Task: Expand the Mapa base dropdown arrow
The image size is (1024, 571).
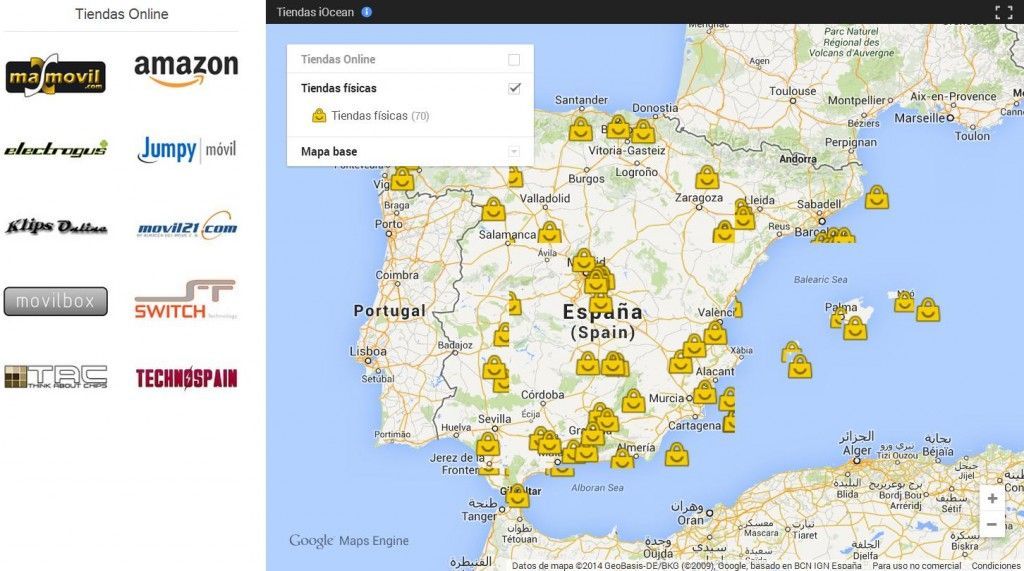Action: tap(514, 152)
